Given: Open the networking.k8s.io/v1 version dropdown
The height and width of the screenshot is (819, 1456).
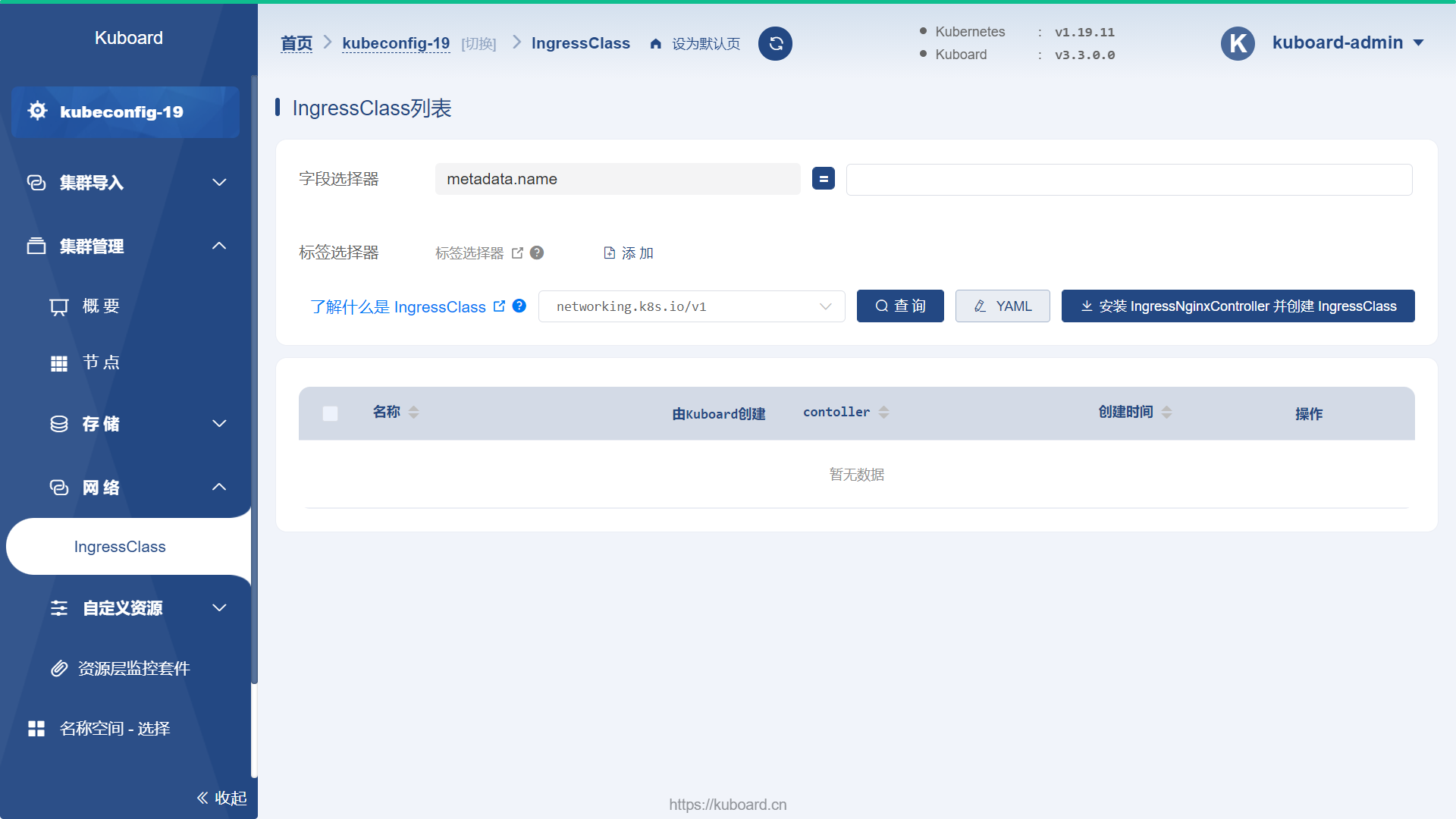Looking at the screenshot, I should coord(692,306).
